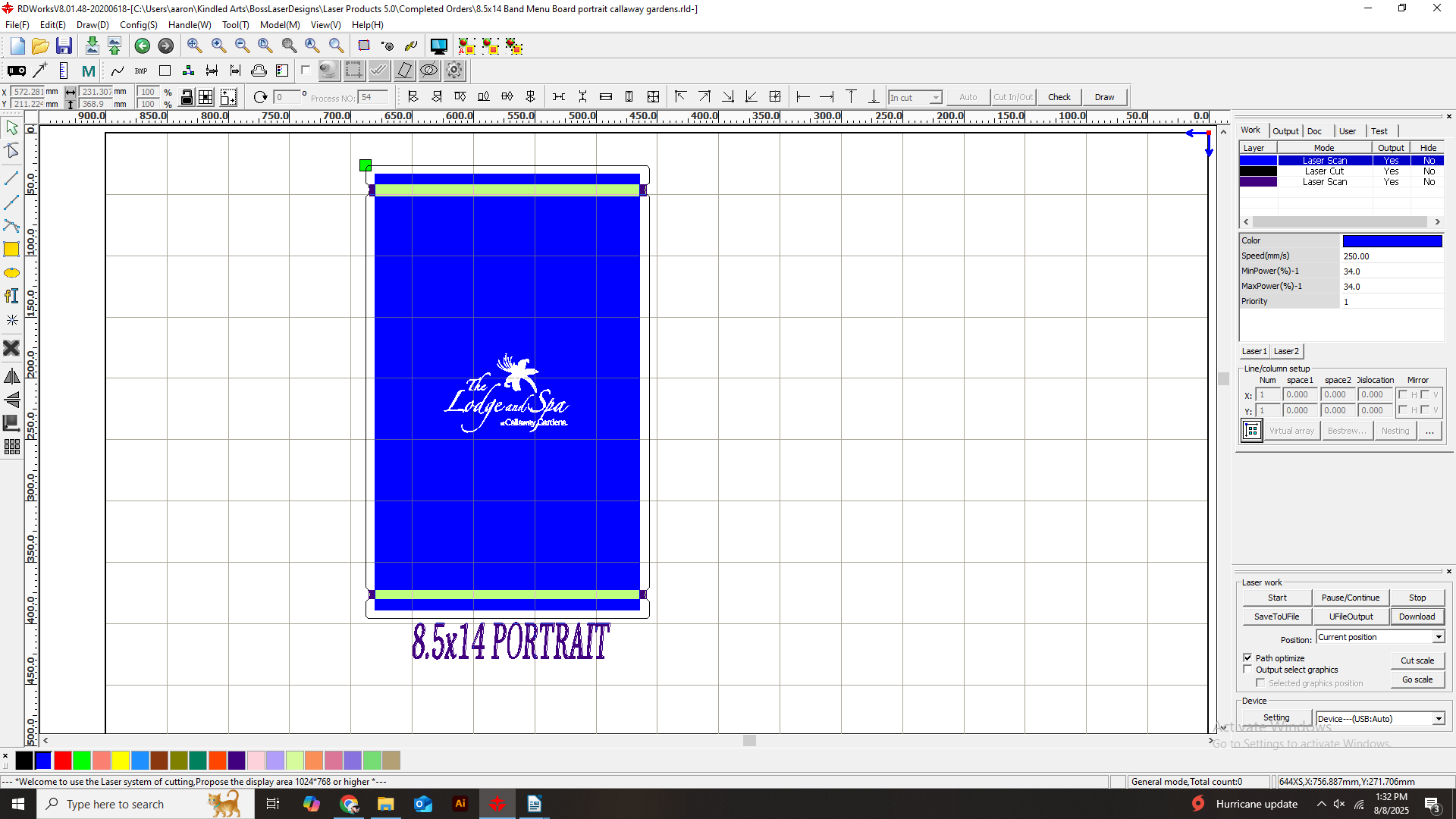The image size is (1456, 819).
Task: Select the node edit tool
Action: 11,151
